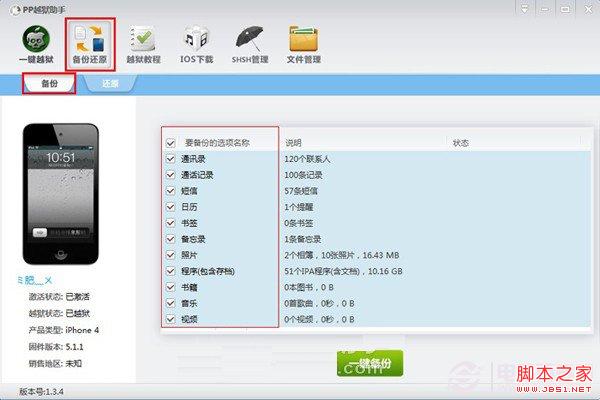This screenshot has height=400, width=600.
Task: Click the 版本号:1.3.4 status bar text
Action: pyautogui.click(x=41, y=392)
